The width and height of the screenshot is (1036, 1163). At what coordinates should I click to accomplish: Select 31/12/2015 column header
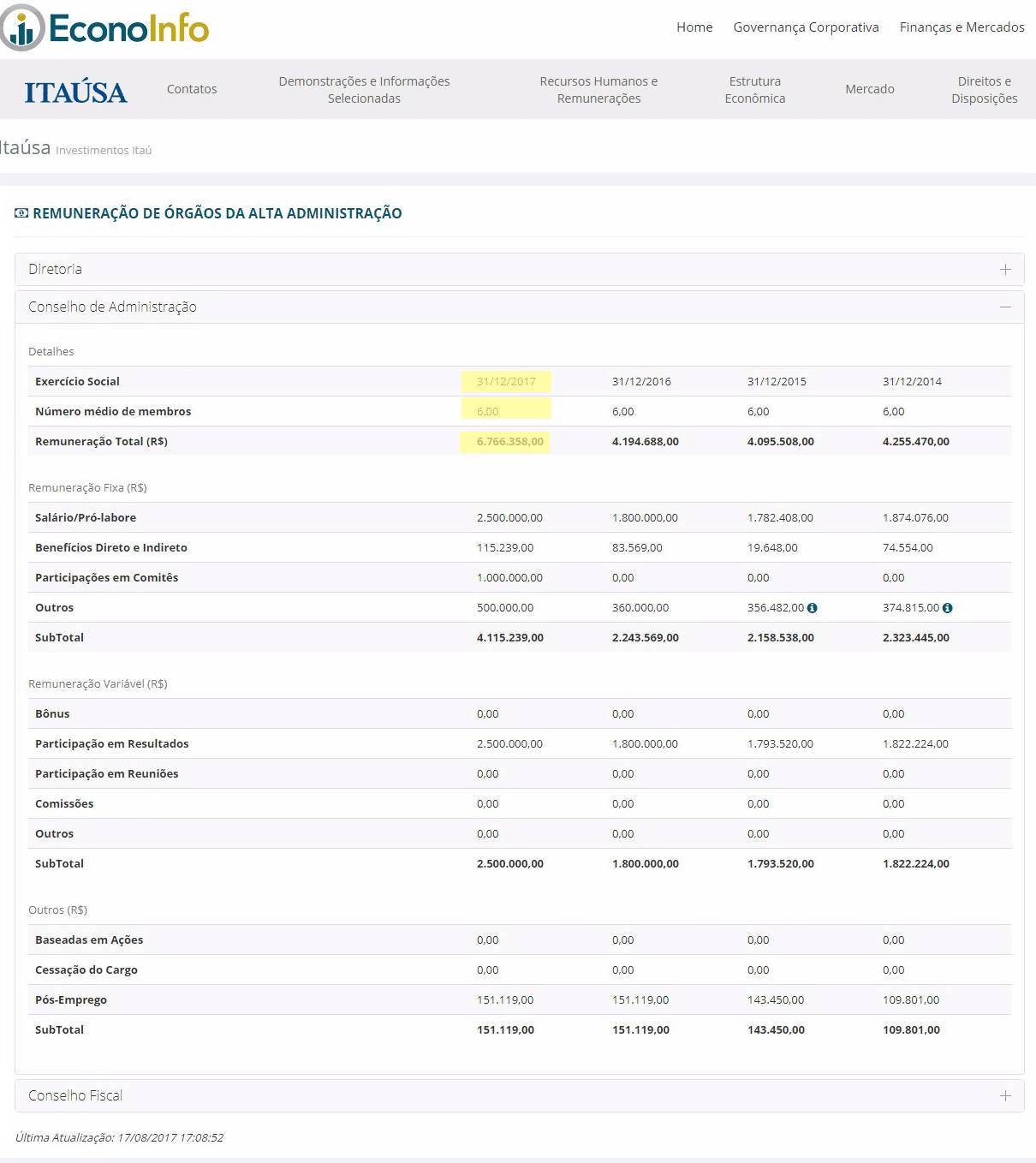(x=777, y=382)
